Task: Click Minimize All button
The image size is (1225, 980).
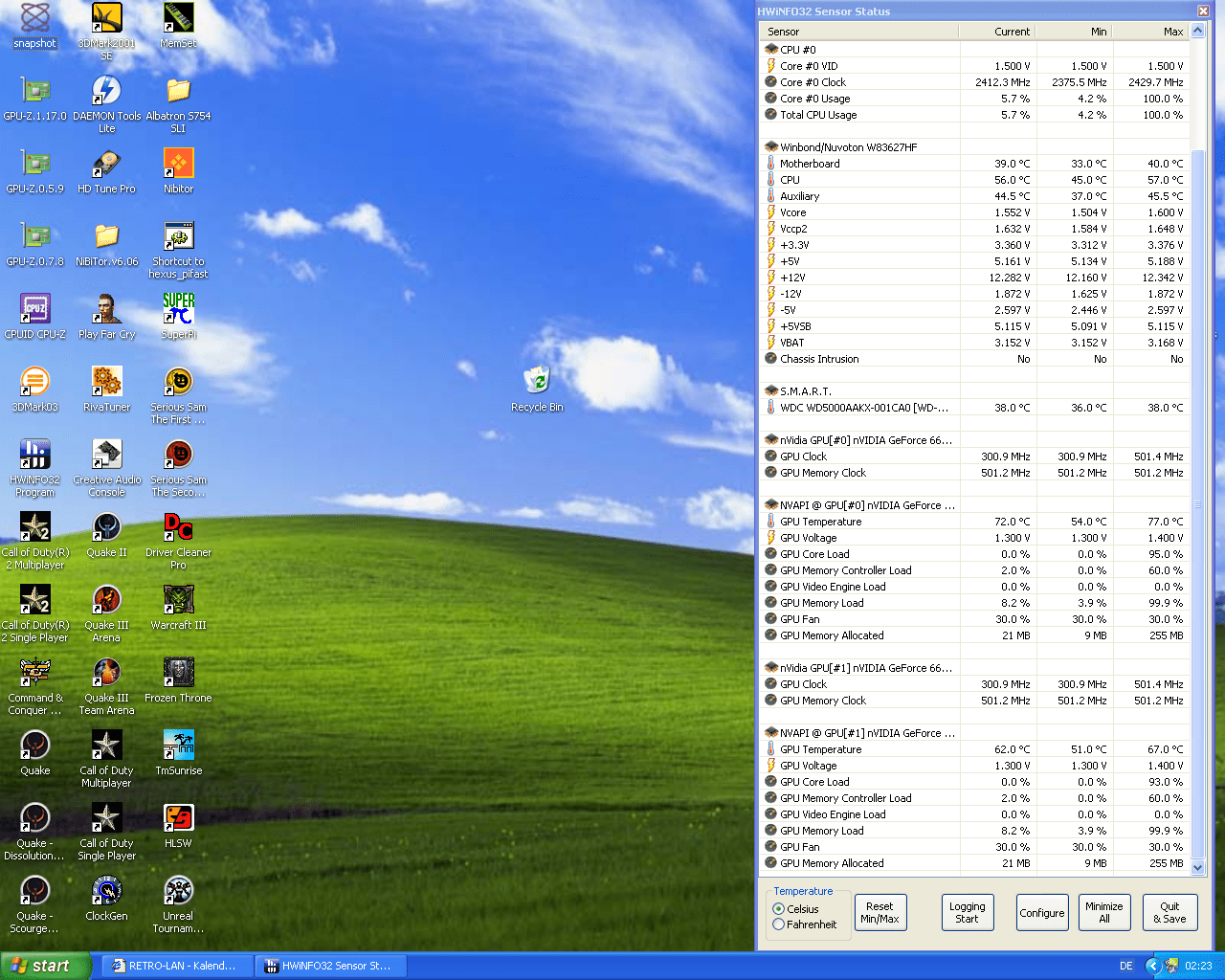Action: 1103,913
